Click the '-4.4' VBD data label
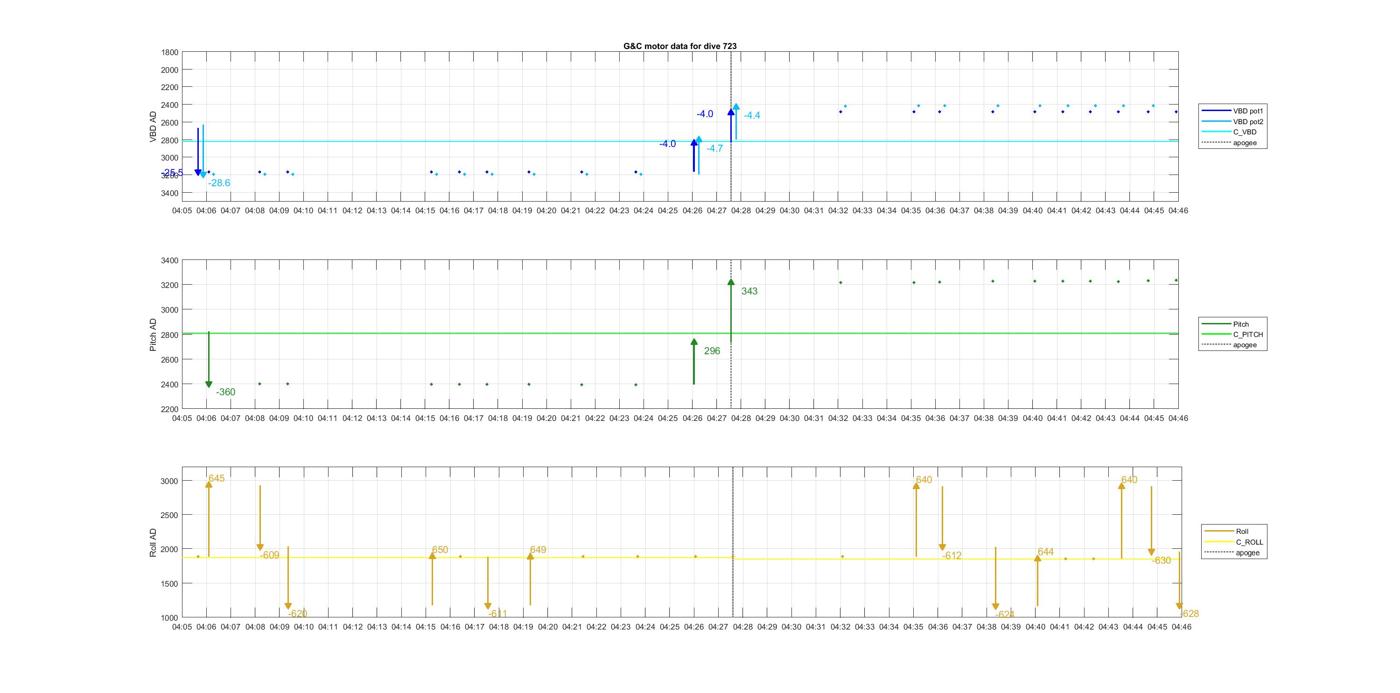The width and height of the screenshot is (1400, 693). coord(751,116)
